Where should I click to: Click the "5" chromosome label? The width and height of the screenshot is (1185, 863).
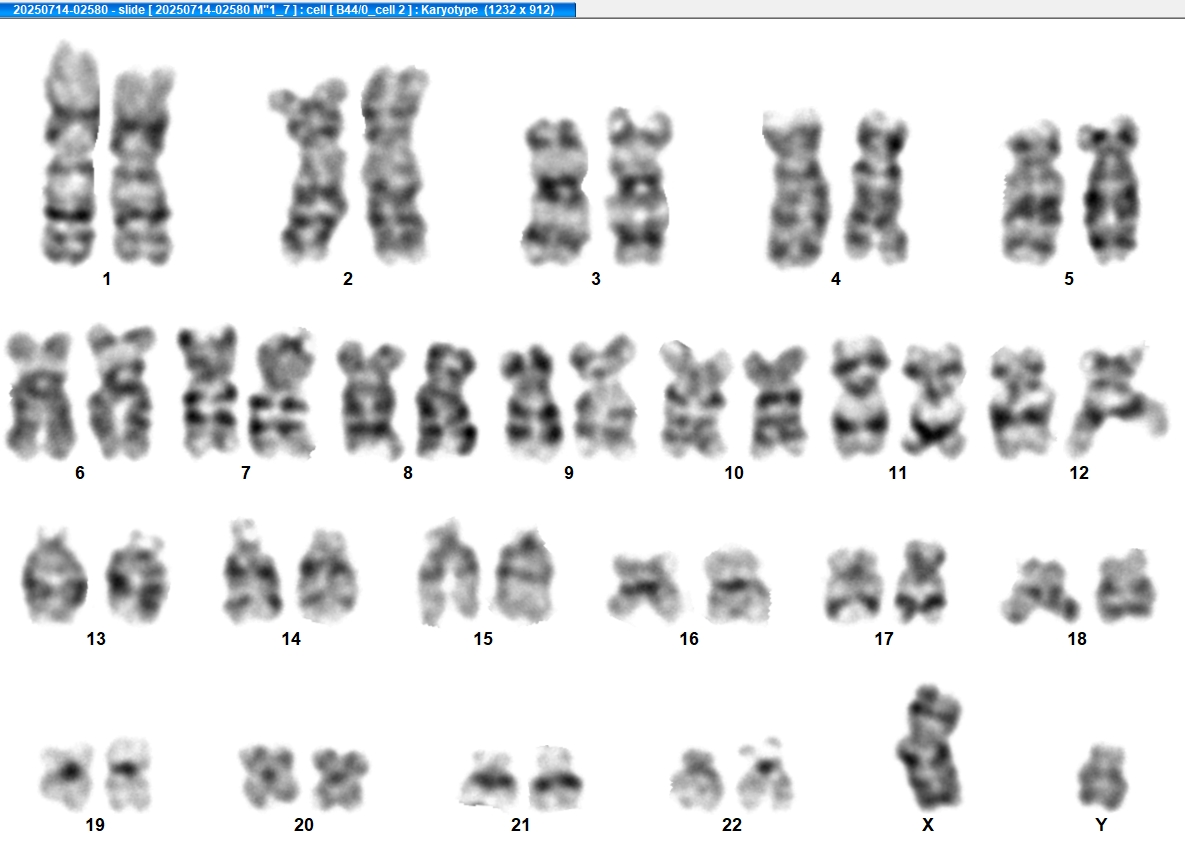coord(1069,280)
